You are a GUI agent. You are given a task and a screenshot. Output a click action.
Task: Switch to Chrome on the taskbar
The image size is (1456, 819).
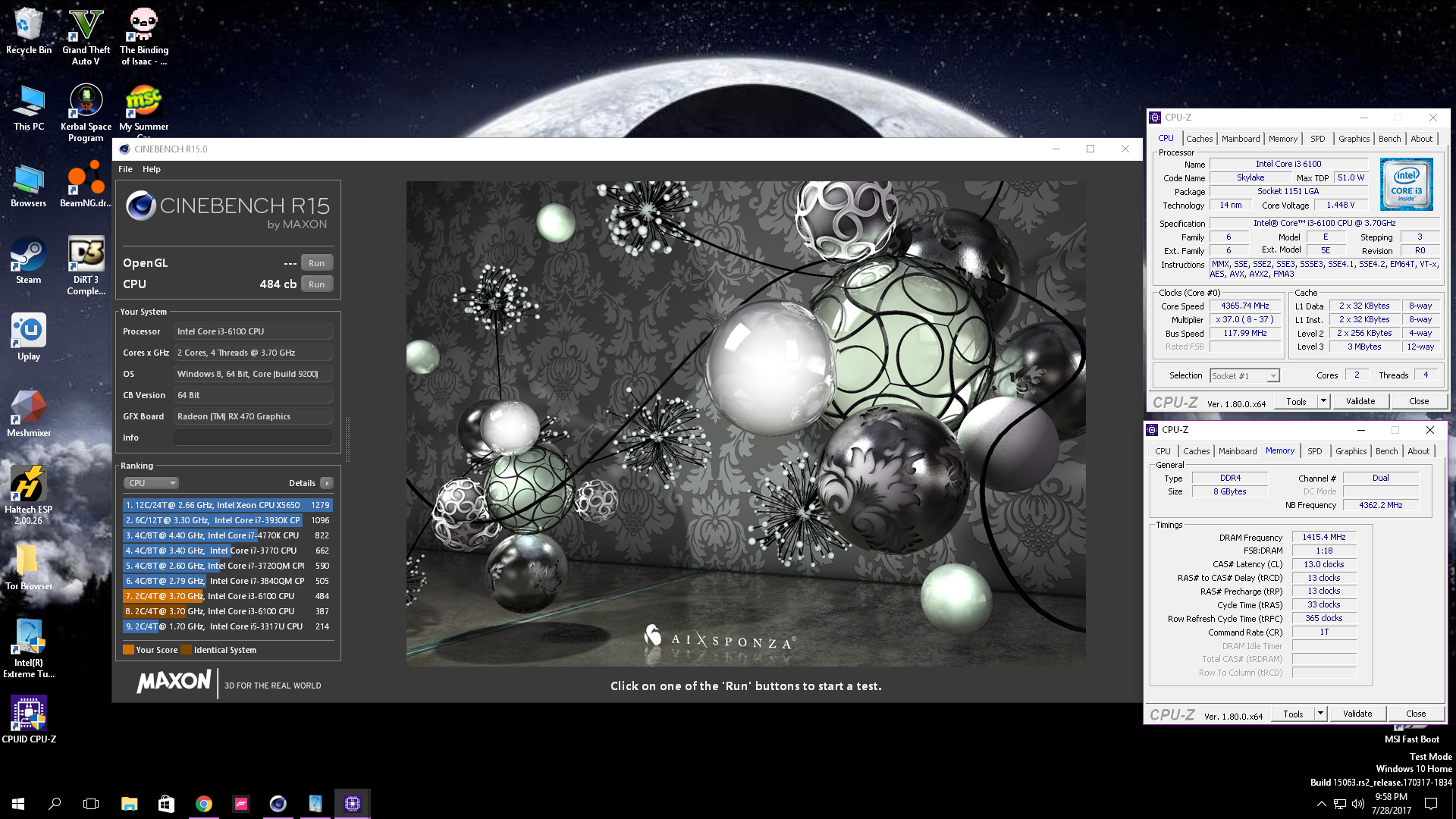203,804
